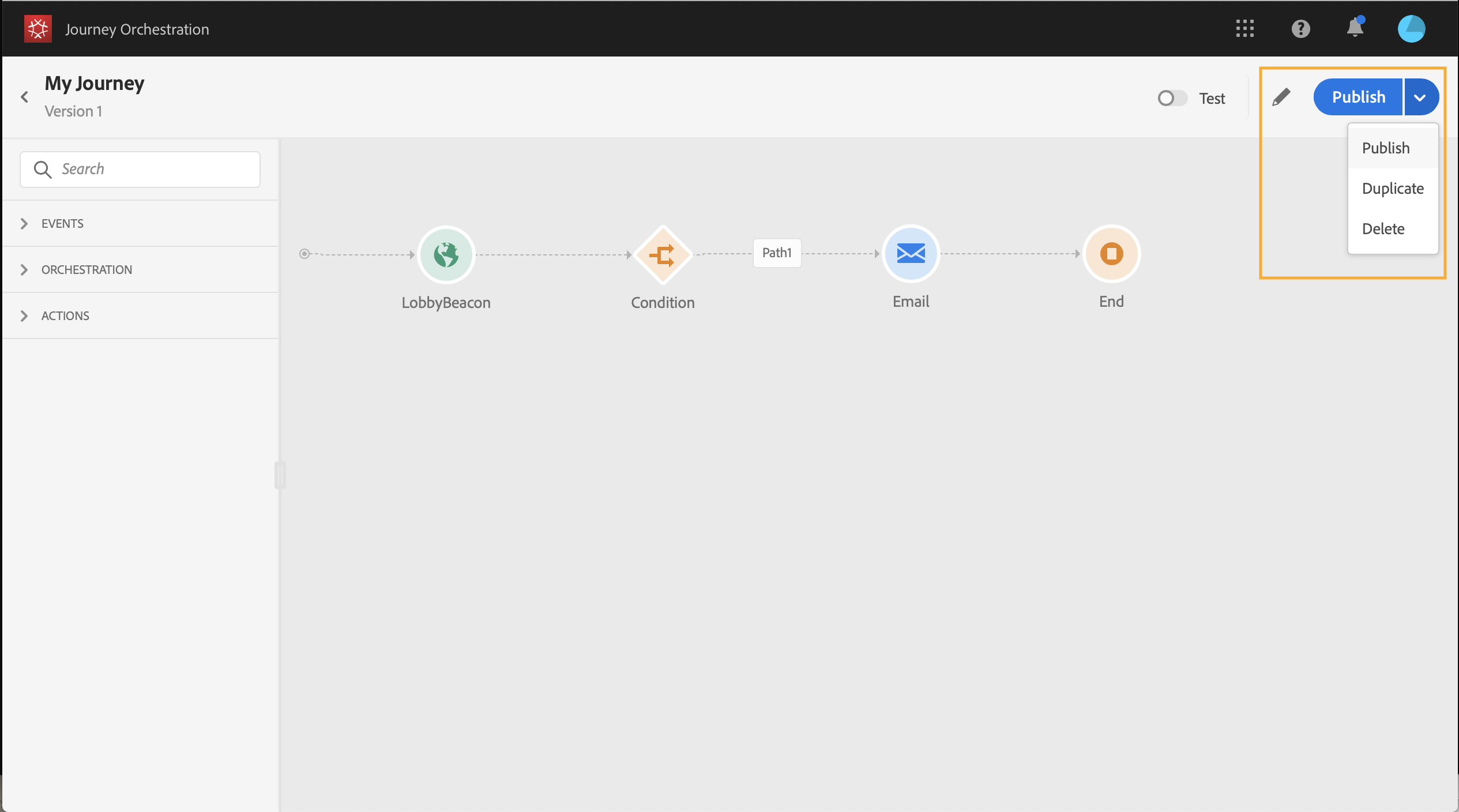This screenshot has height=812, width=1459.
Task: Click the palette Search field
Action: point(140,169)
